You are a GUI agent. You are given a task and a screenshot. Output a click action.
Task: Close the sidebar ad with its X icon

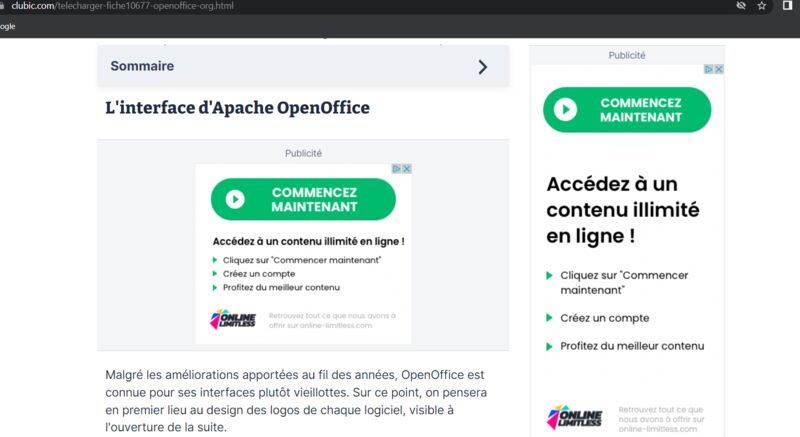719,69
